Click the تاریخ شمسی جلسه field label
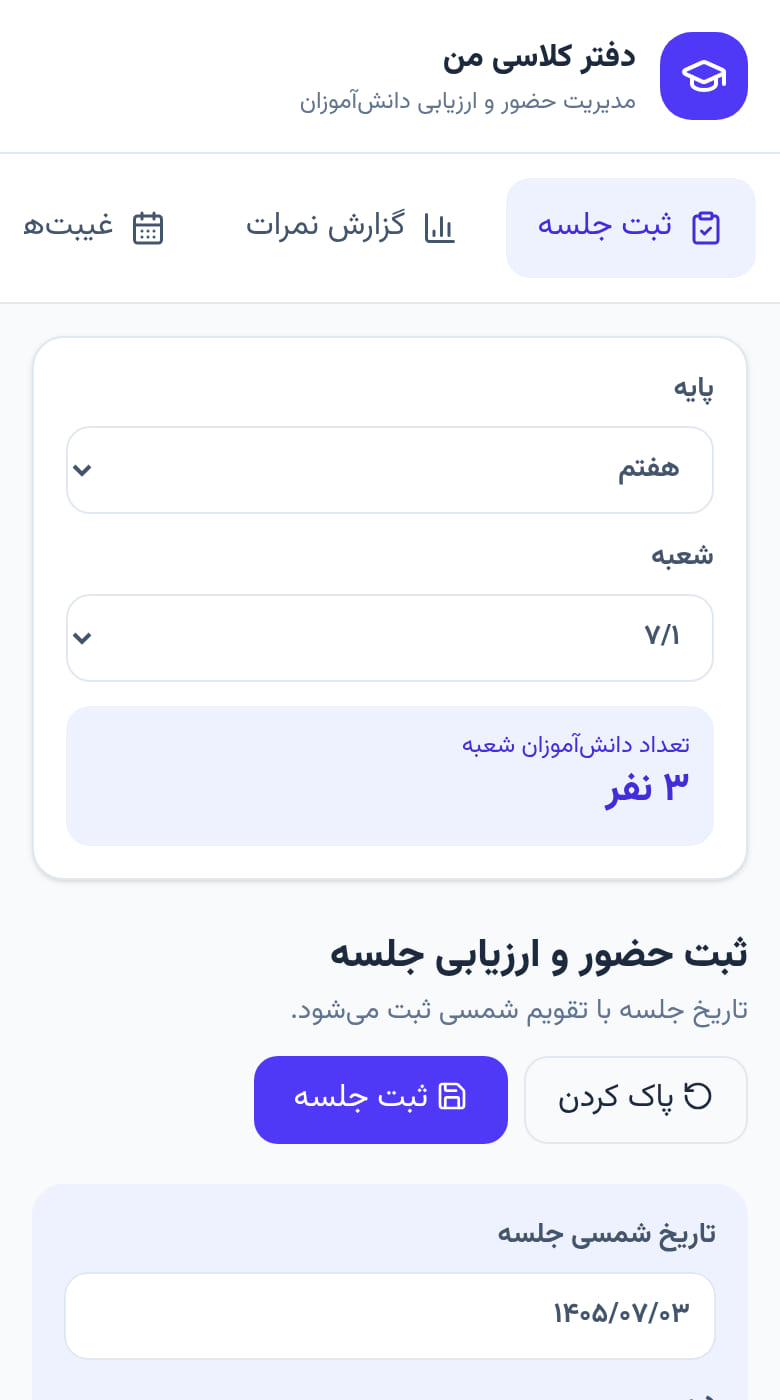The width and height of the screenshot is (780, 1400). point(607,1234)
